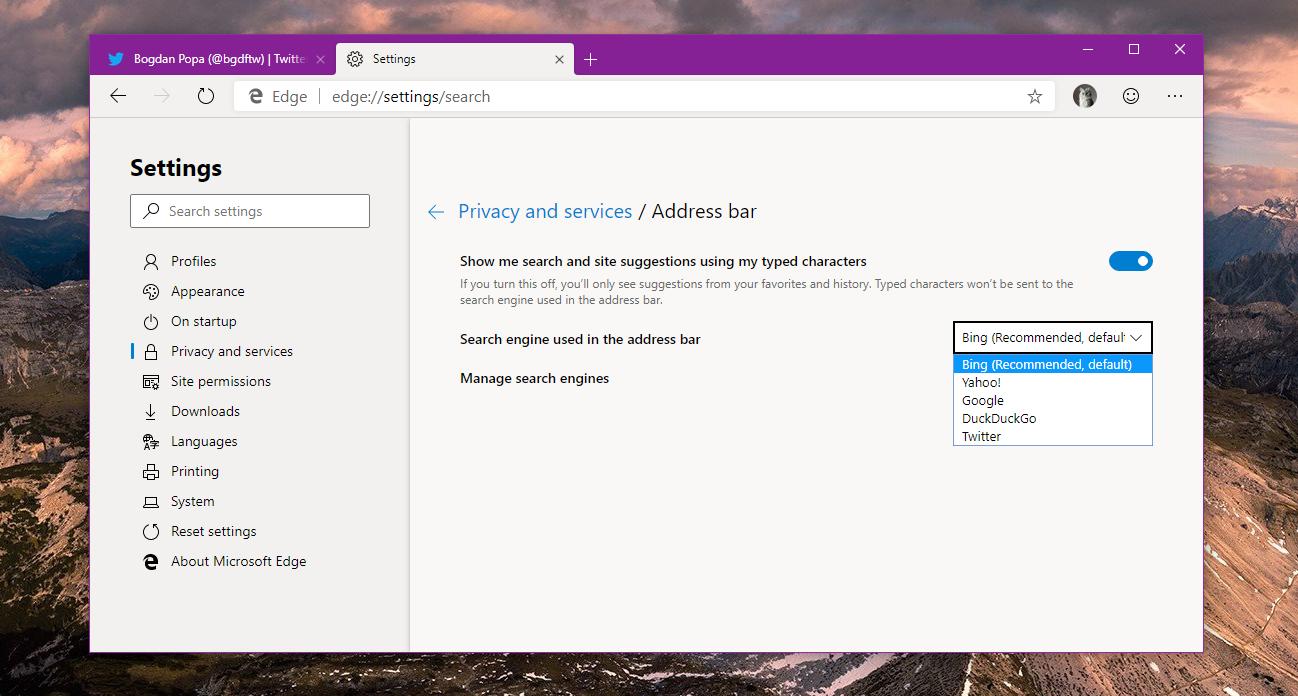Click the Downloads arrow icon
This screenshot has height=696, width=1298.
(x=151, y=412)
